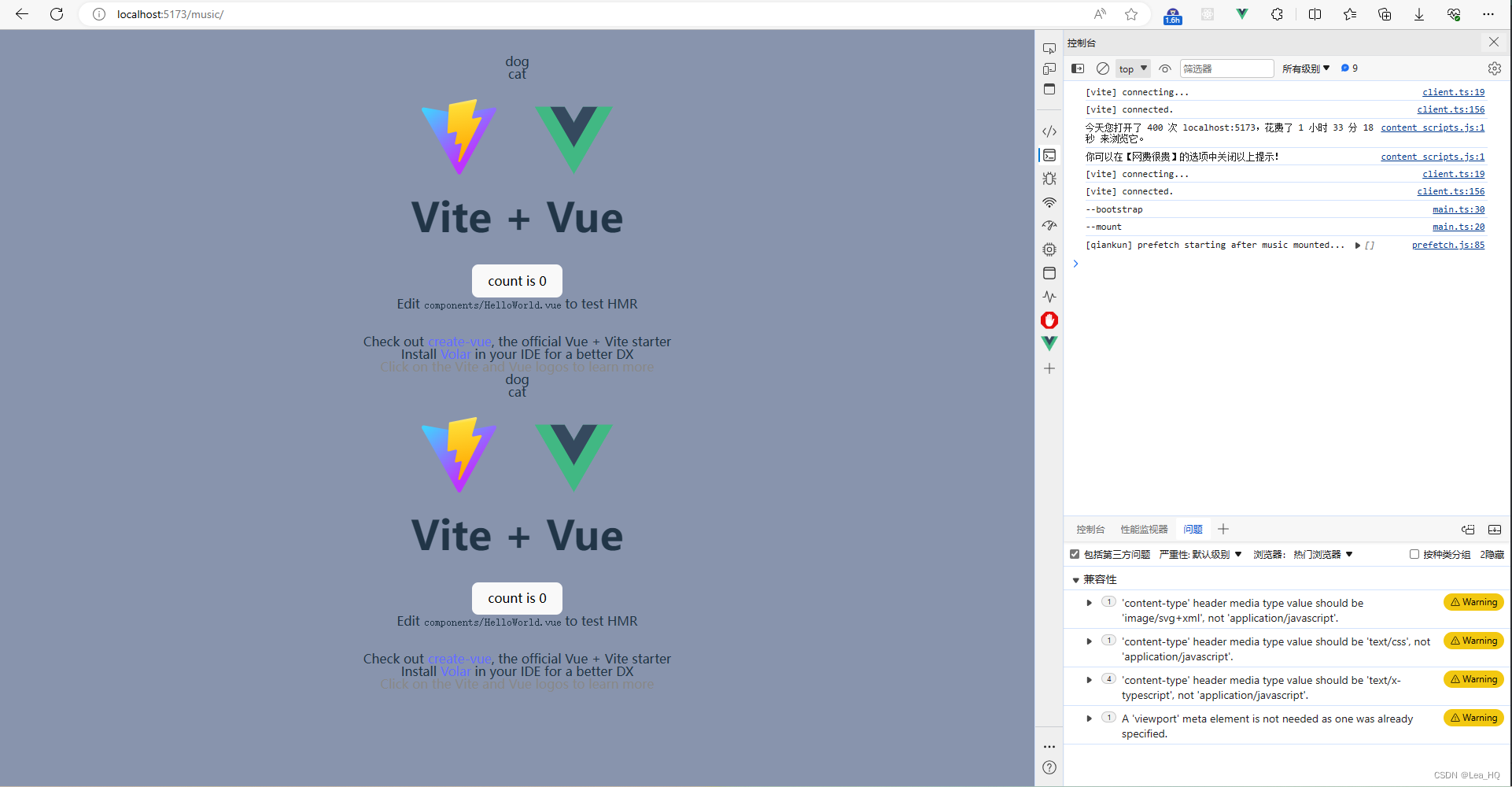Screen dimensions: 1512x787
Task: Open the Elements panel code icon
Action: pyautogui.click(x=1049, y=131)
